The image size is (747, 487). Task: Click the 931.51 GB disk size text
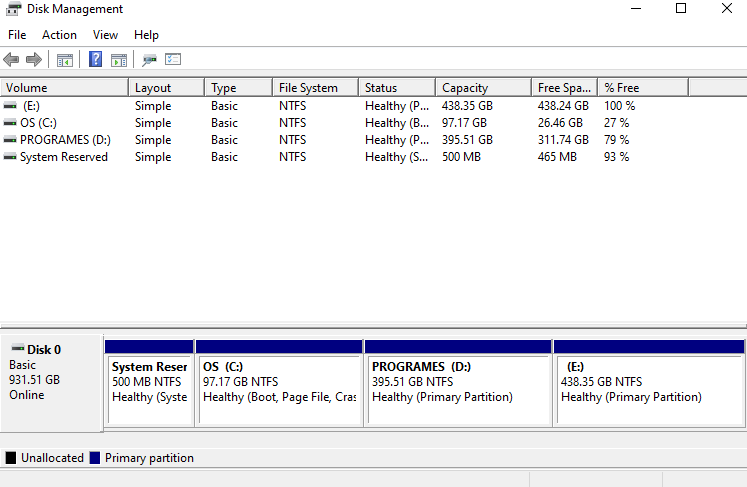pos(34,380)
